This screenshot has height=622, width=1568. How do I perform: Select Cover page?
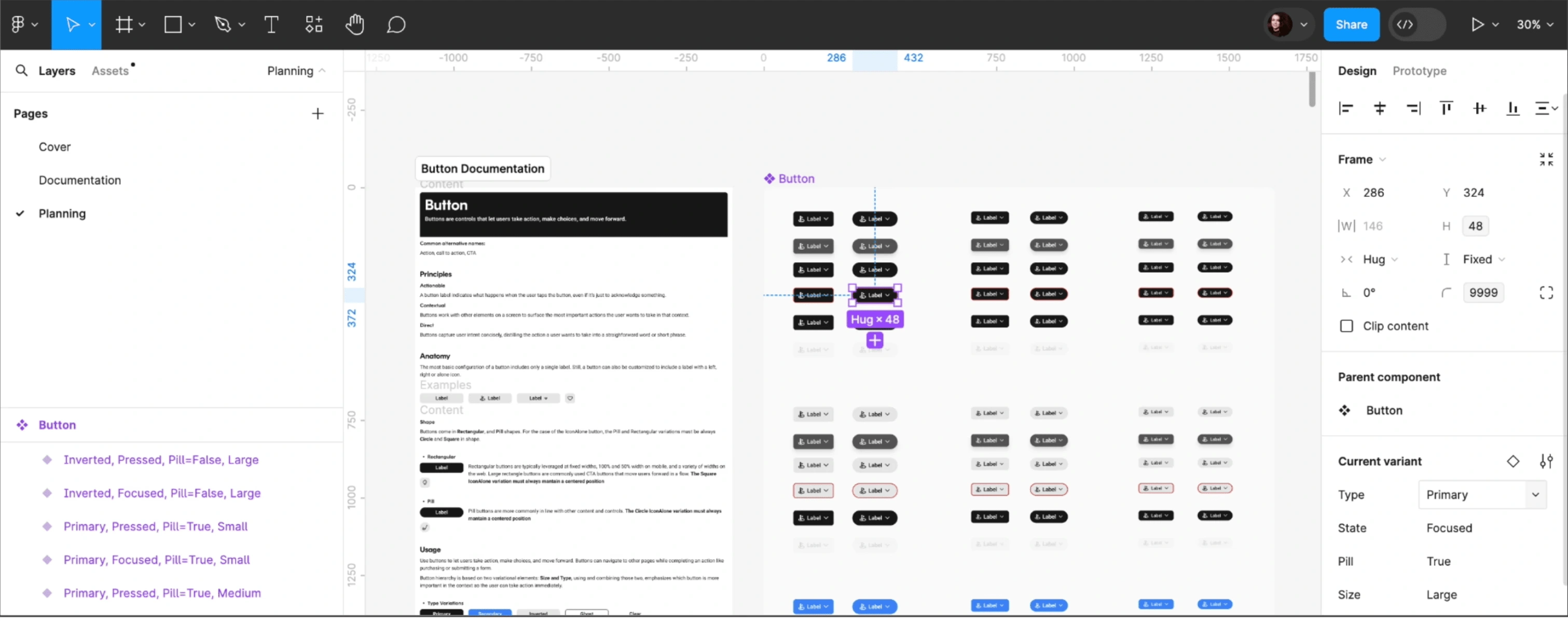click(x=54, y=146)
